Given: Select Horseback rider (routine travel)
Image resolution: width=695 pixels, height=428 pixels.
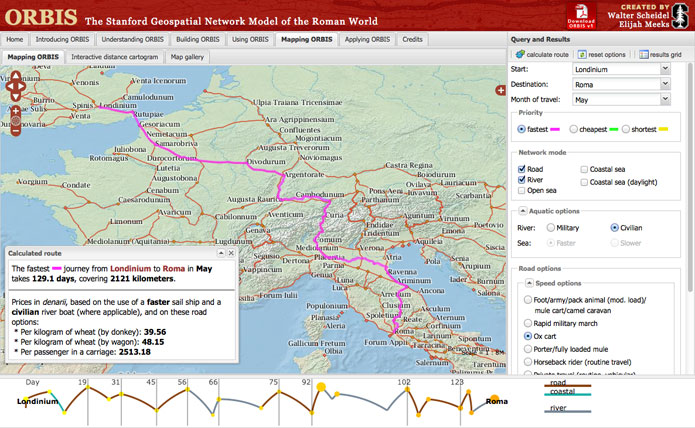Looking at the screenshot, I should click(528, 362).
